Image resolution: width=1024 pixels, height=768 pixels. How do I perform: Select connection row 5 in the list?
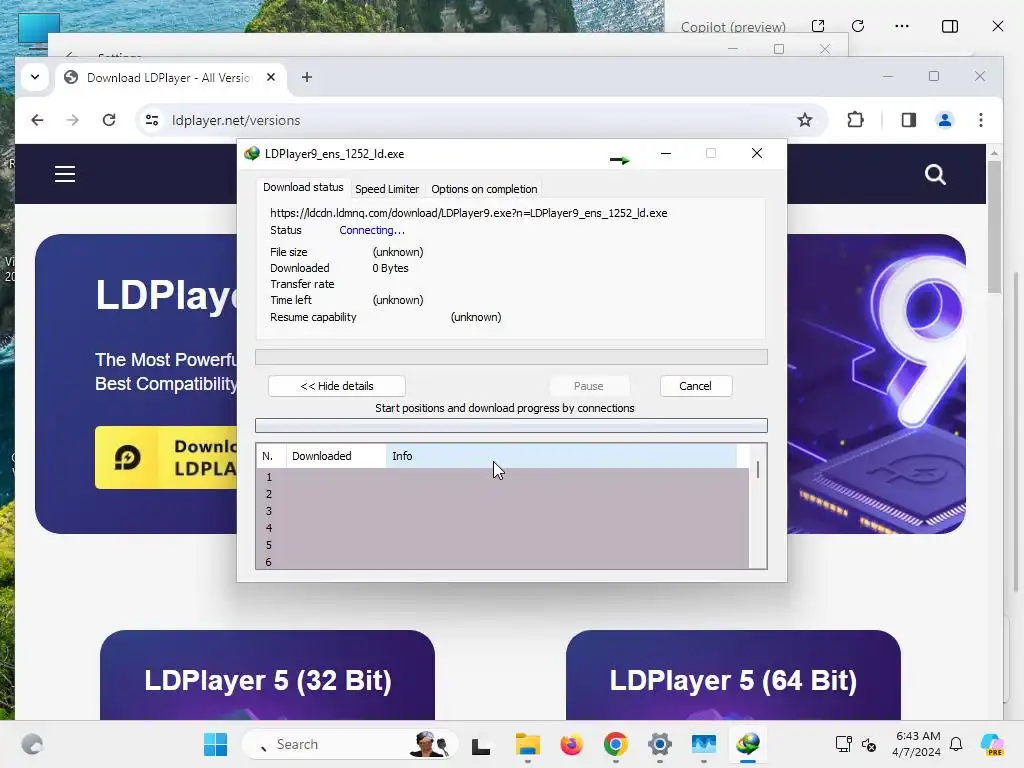click(503, 545)
